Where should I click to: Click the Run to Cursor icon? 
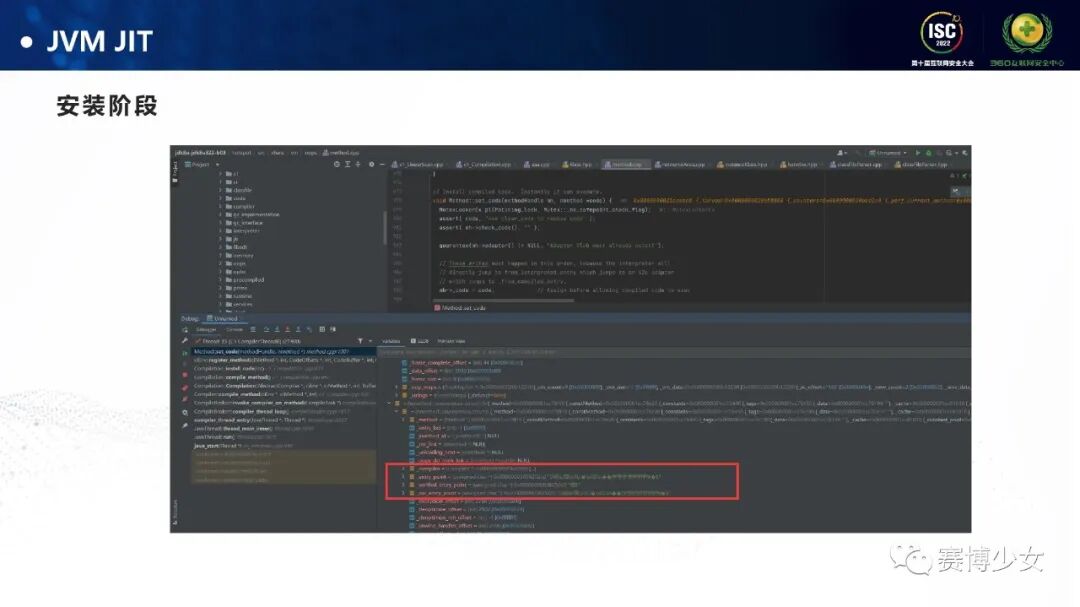tap(309, 329)
